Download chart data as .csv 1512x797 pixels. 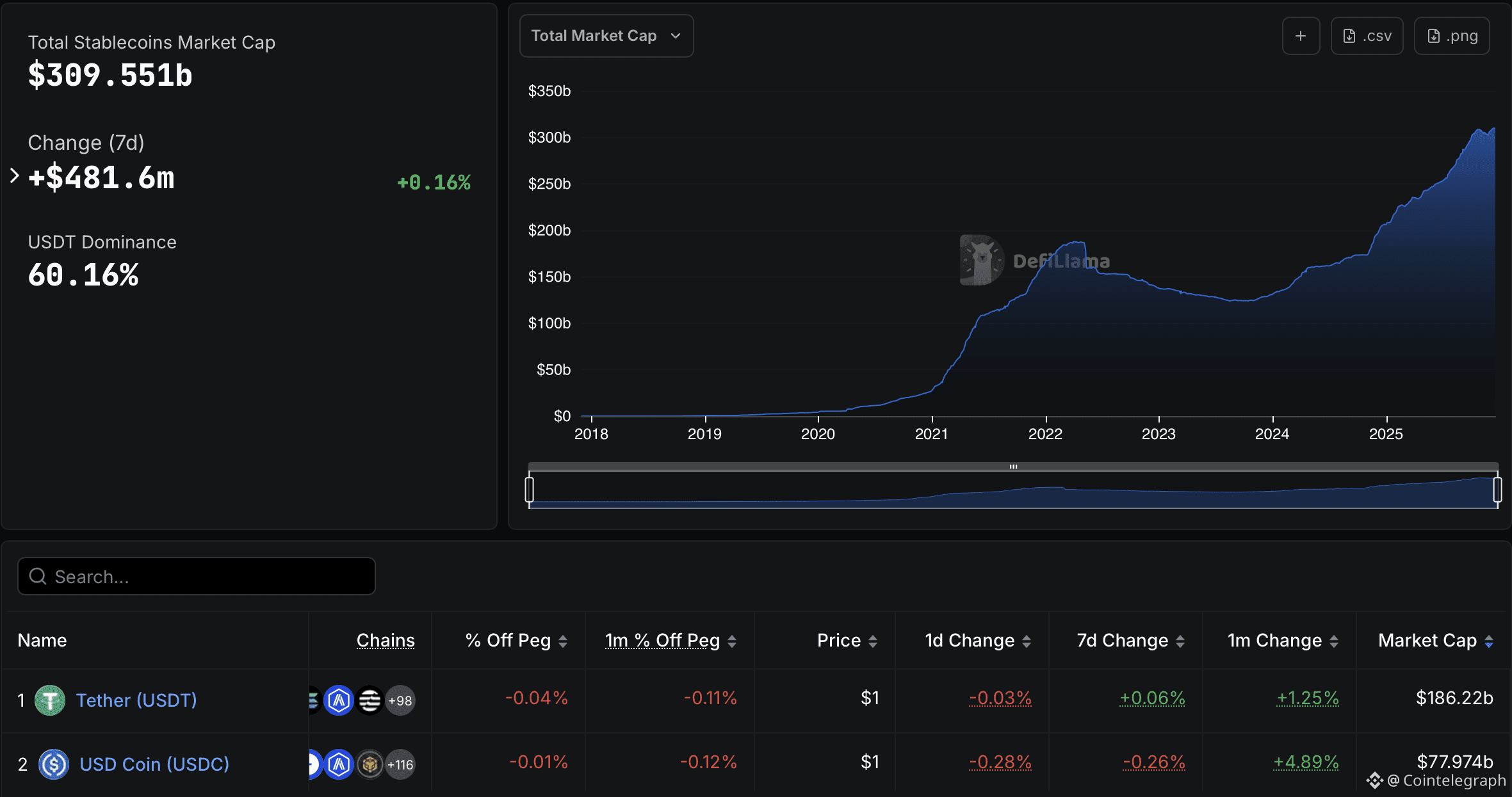(1367, 35)
